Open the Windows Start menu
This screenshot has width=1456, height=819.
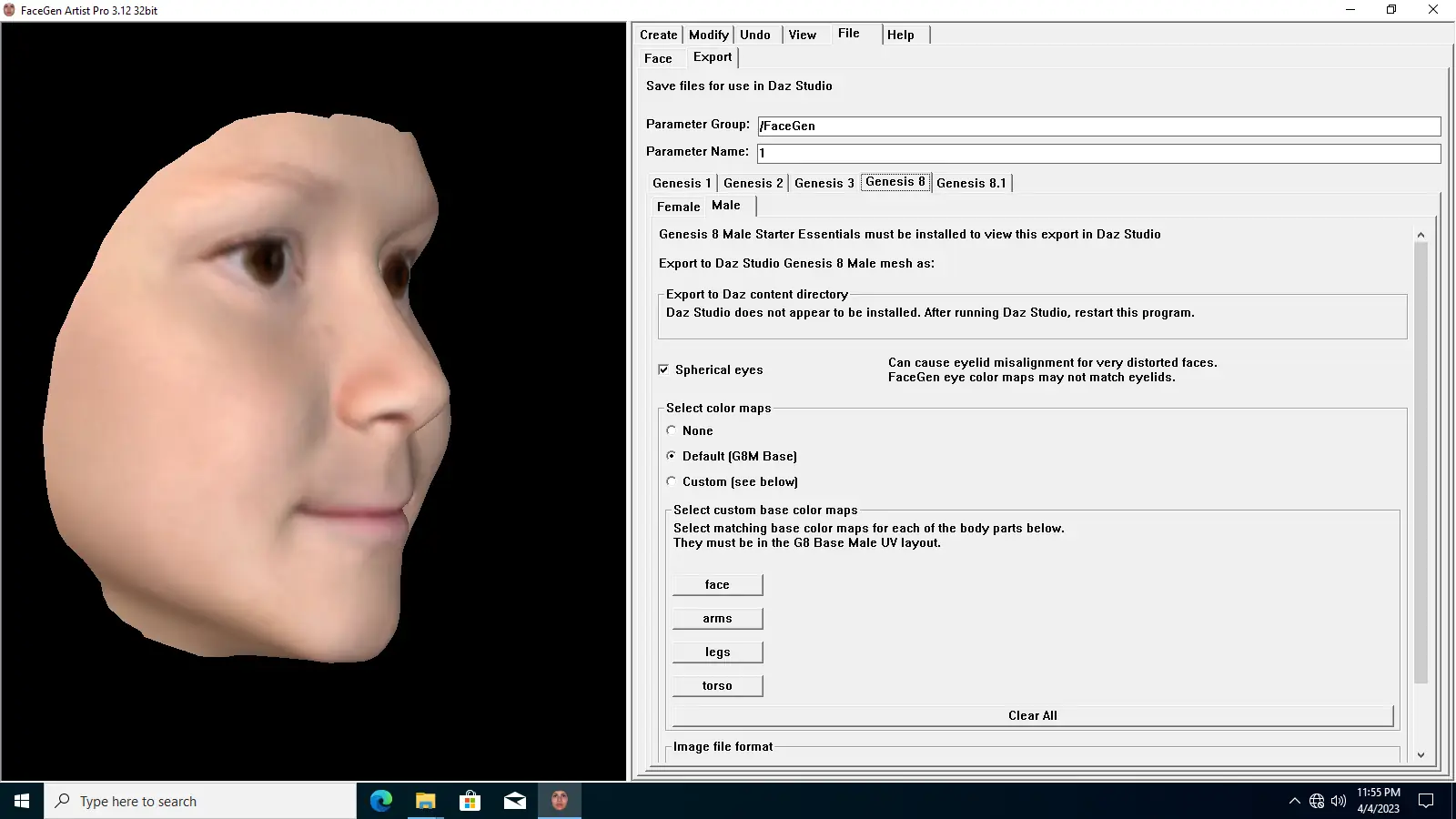[x=22, y=801]
